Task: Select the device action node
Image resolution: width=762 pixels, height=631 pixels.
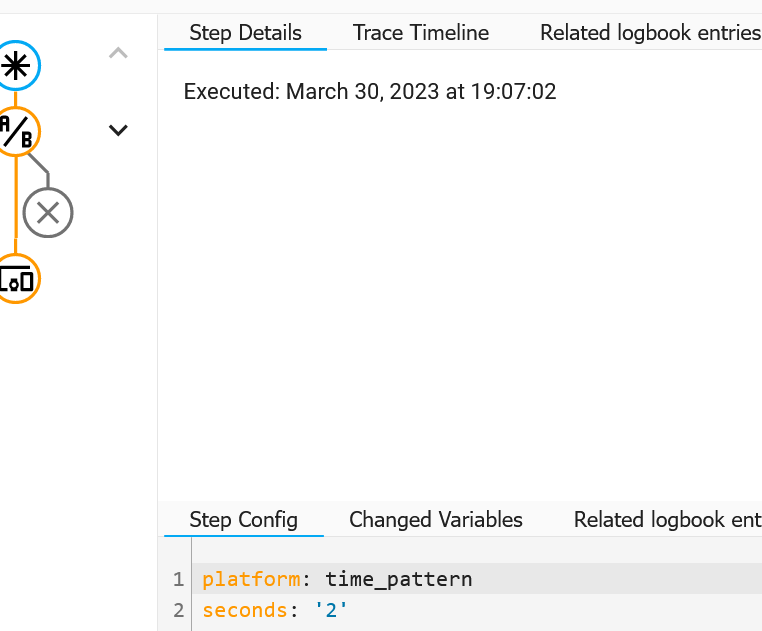Action: pyautogui.click(x=16, y=278)
